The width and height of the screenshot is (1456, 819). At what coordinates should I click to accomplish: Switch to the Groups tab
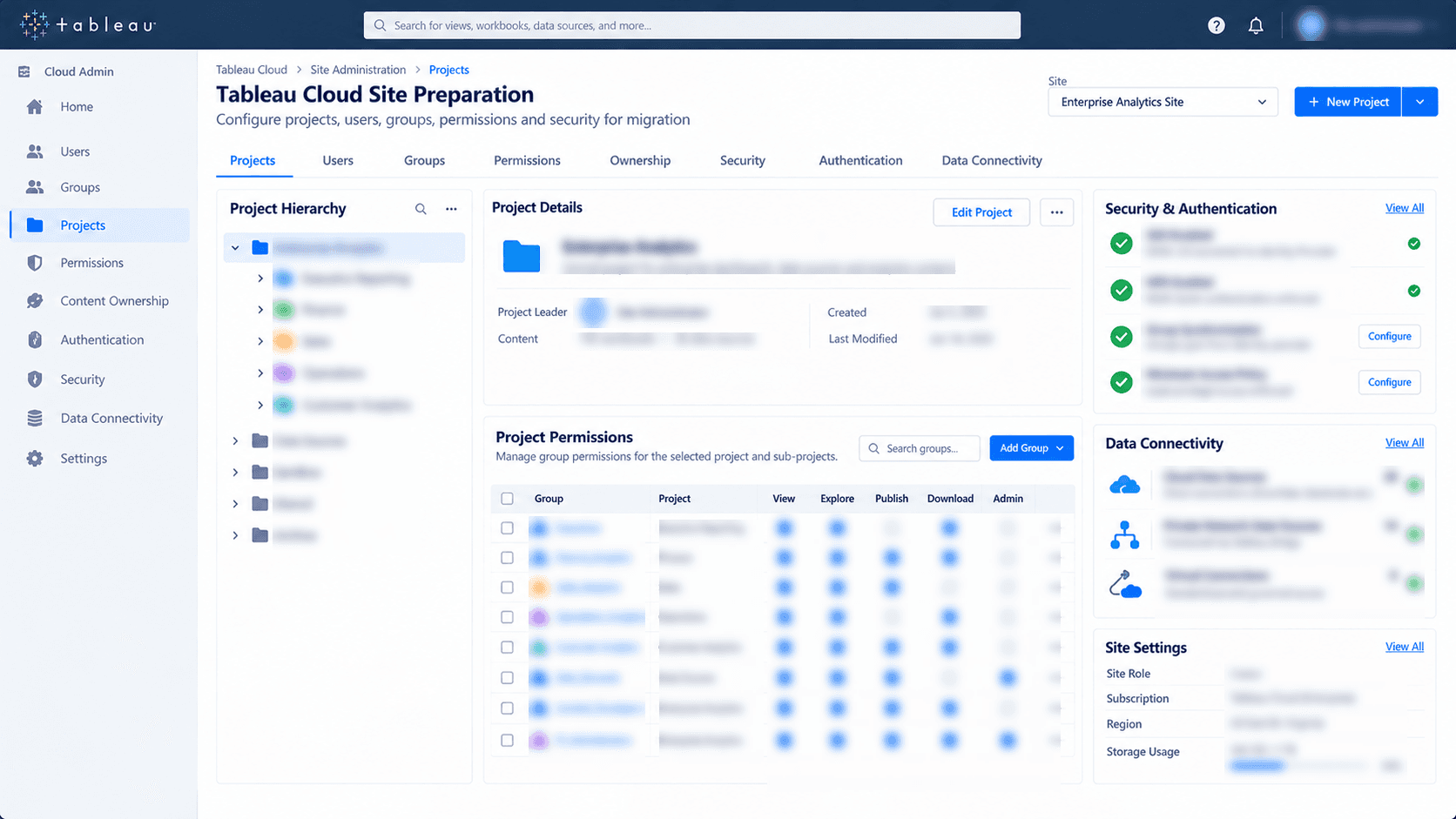pyautogui.click(x=424, y=160)
